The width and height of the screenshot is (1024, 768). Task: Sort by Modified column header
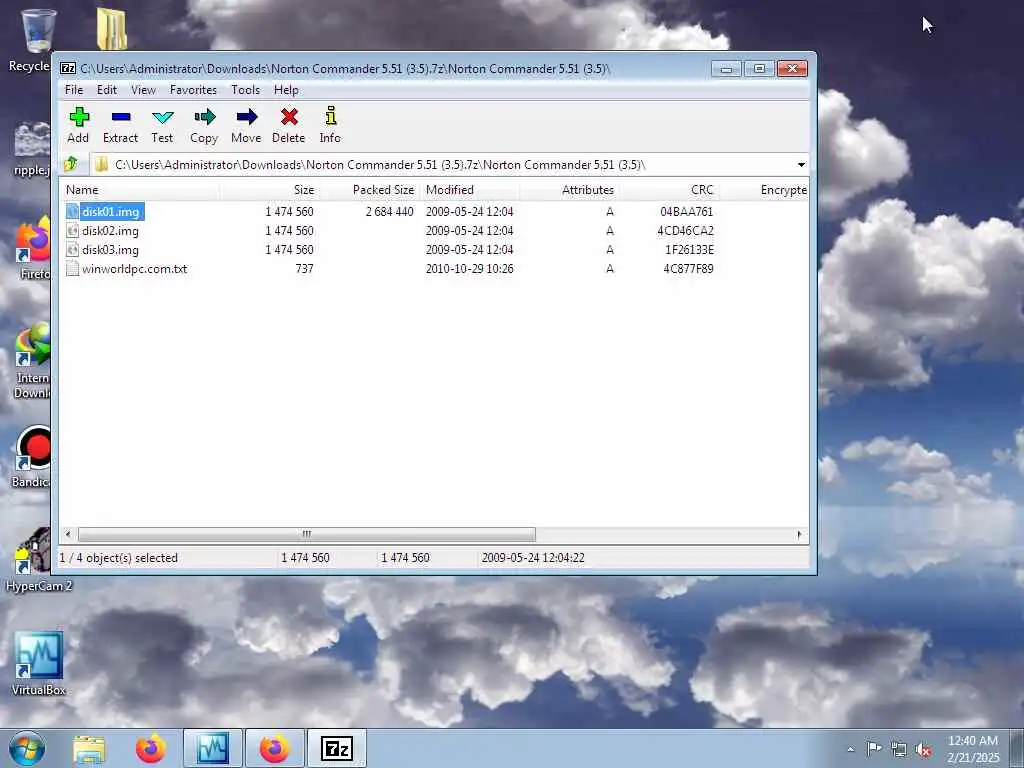pos(470,190)
